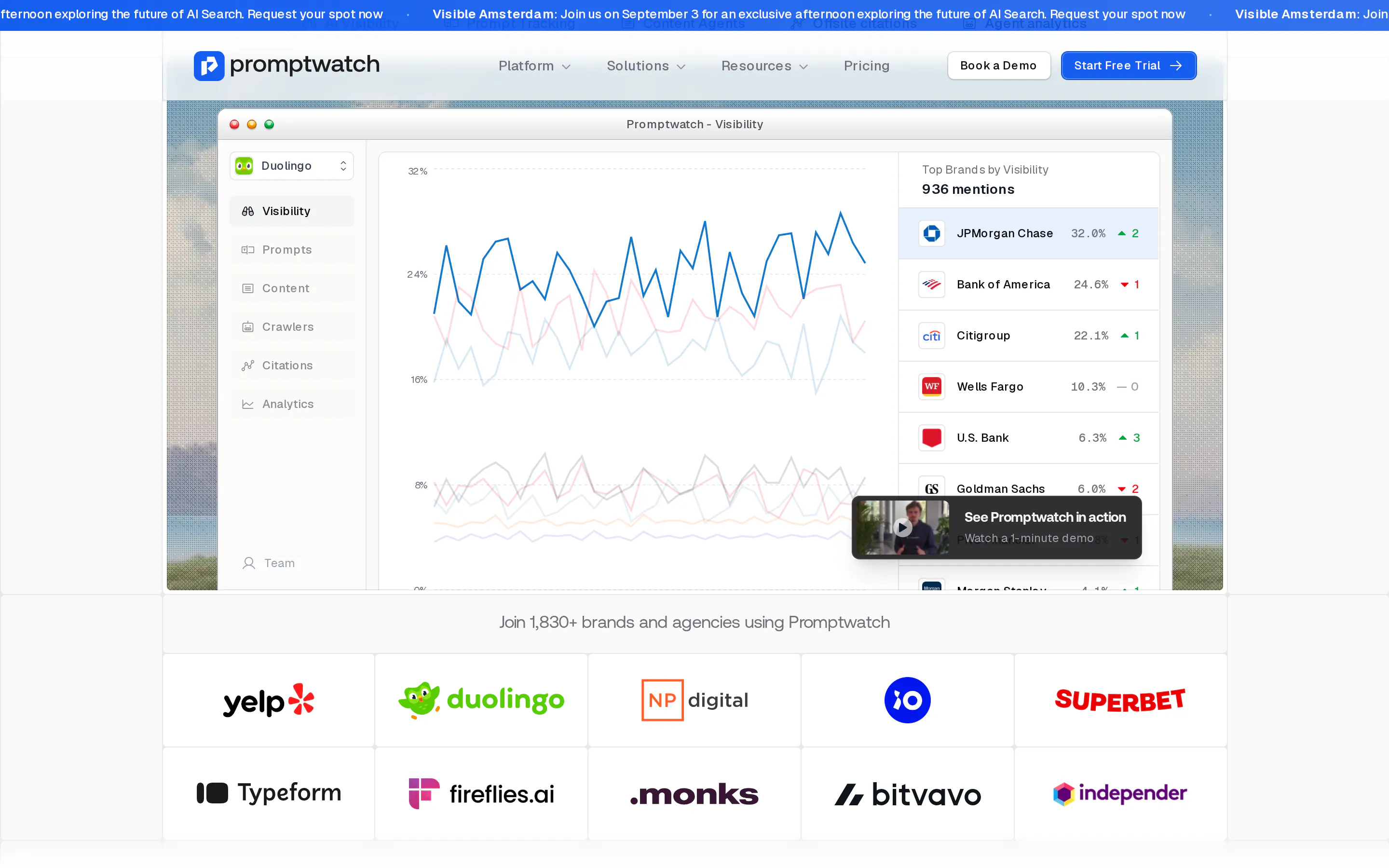Click the Solutions chevron arrow
The width and height of the screenshot is (1389, 868).
coord(681,67)
